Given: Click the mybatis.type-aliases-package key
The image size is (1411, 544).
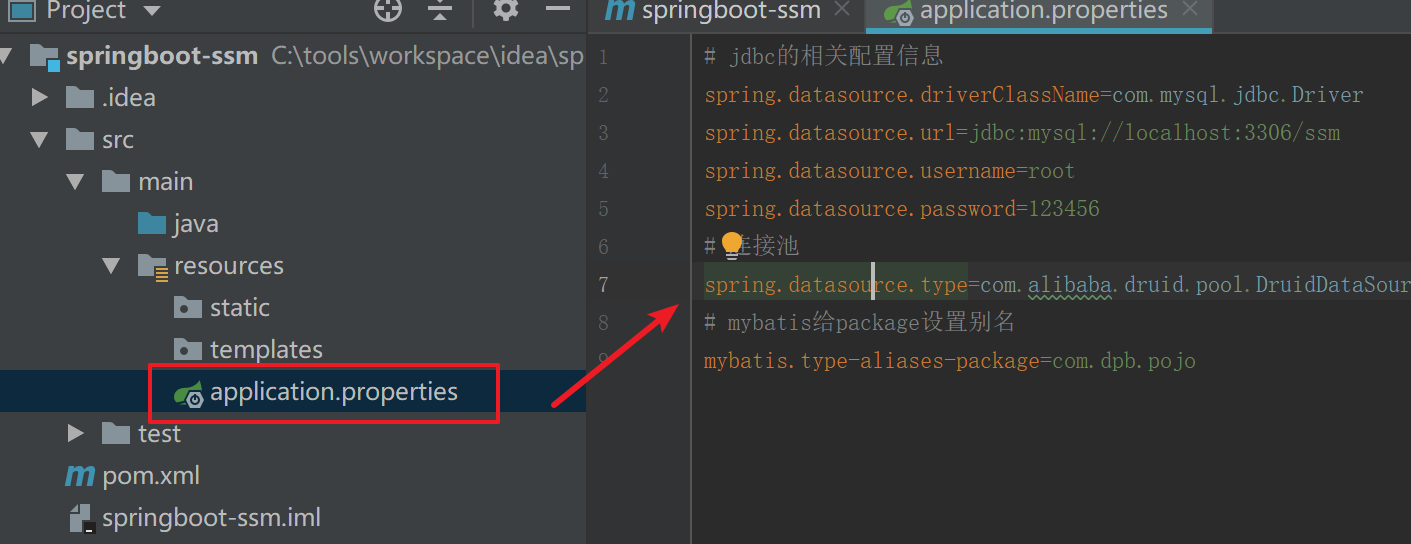Looking at the screenshot, I should [x=872, y=361].
